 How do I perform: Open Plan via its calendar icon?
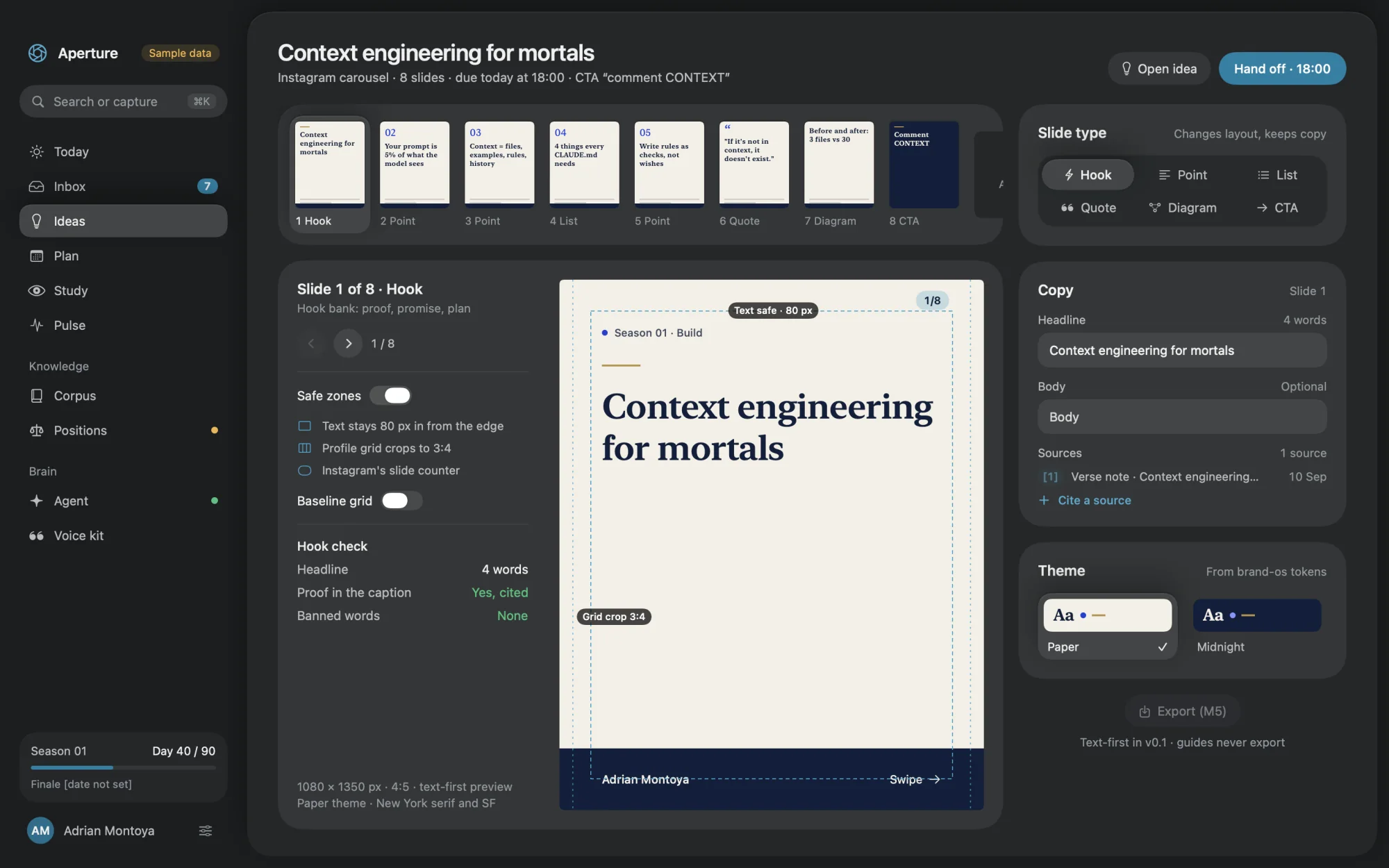37,256
